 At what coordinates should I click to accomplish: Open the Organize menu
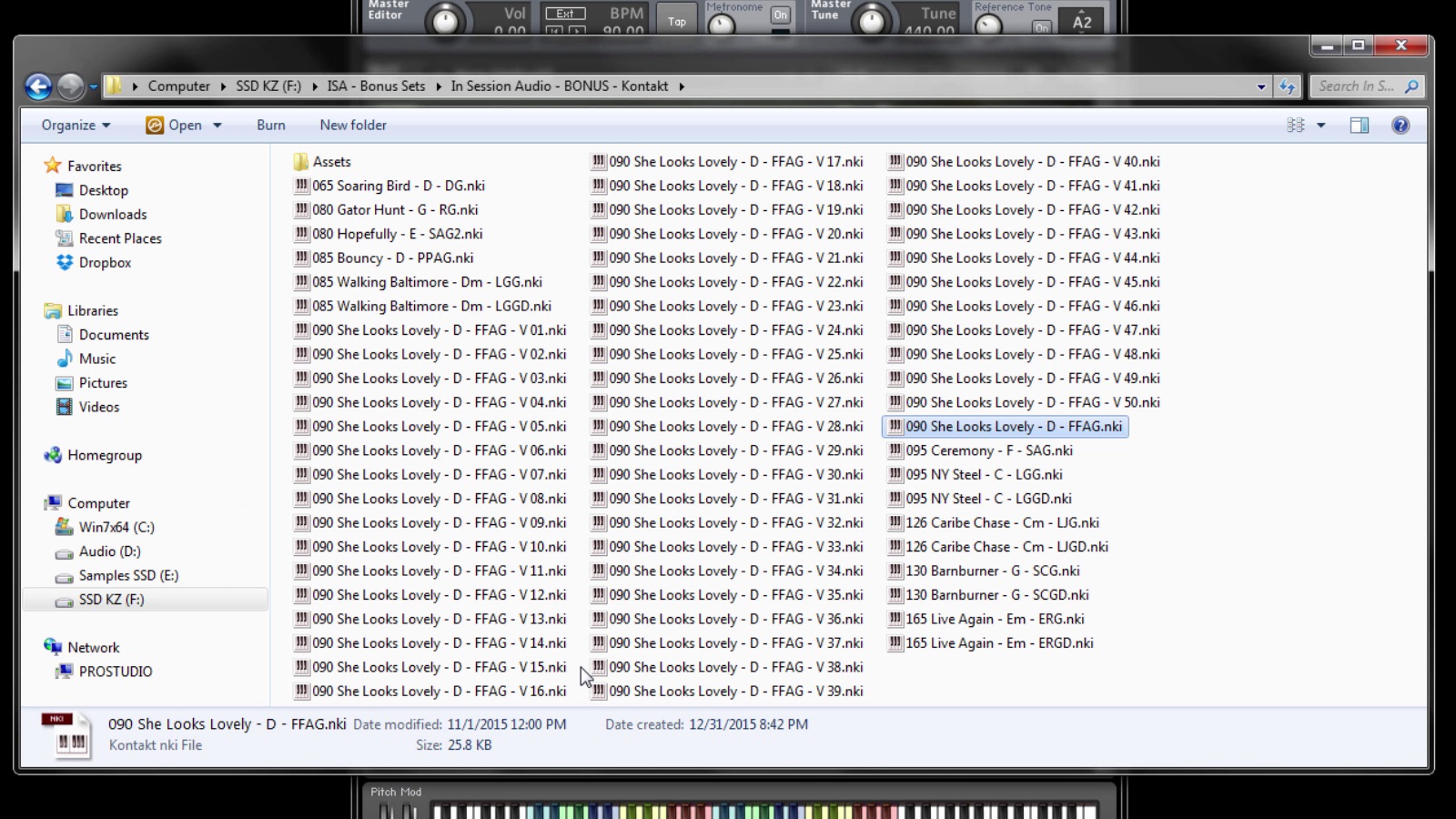(x=76, y=126)
